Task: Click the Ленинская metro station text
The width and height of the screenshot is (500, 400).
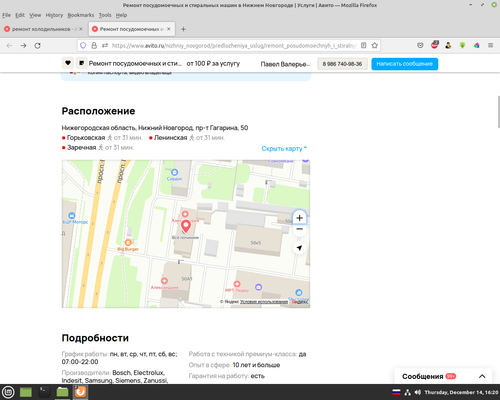Action: (170, 138)
